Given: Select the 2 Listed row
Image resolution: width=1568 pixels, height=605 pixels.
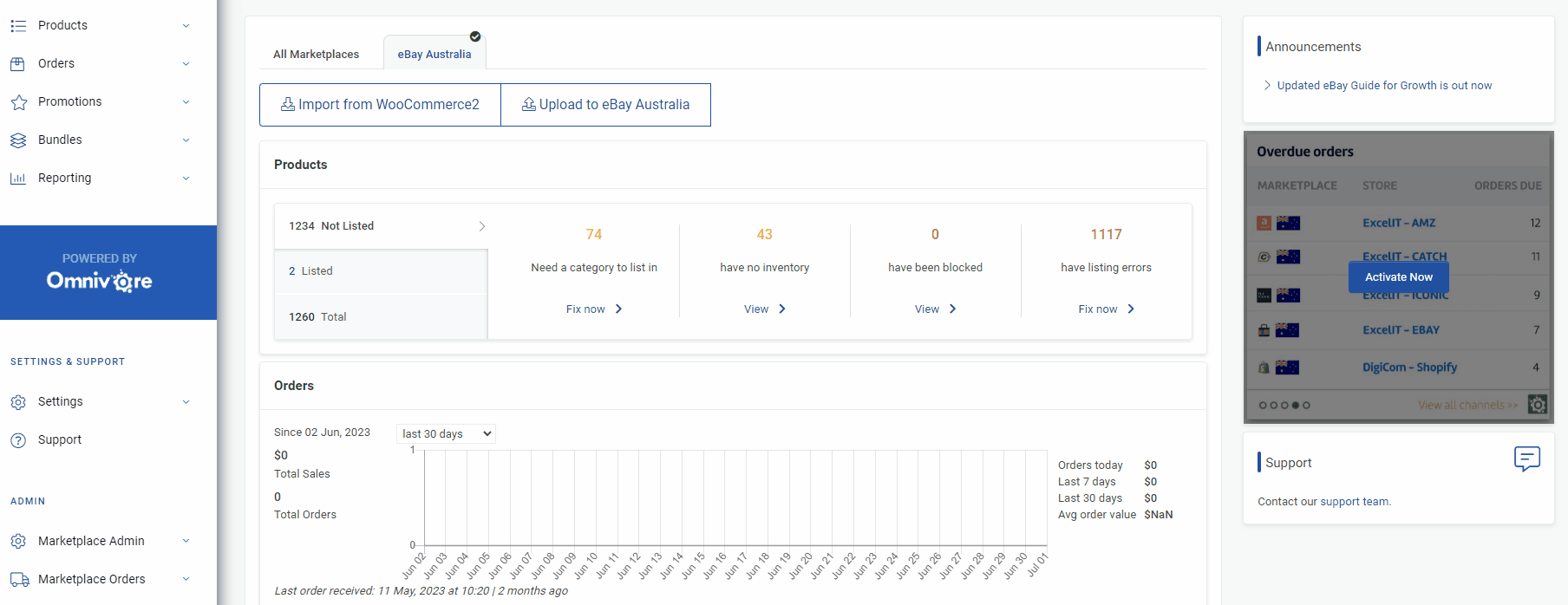Looking at the screenshot, I should click(382, 271).
